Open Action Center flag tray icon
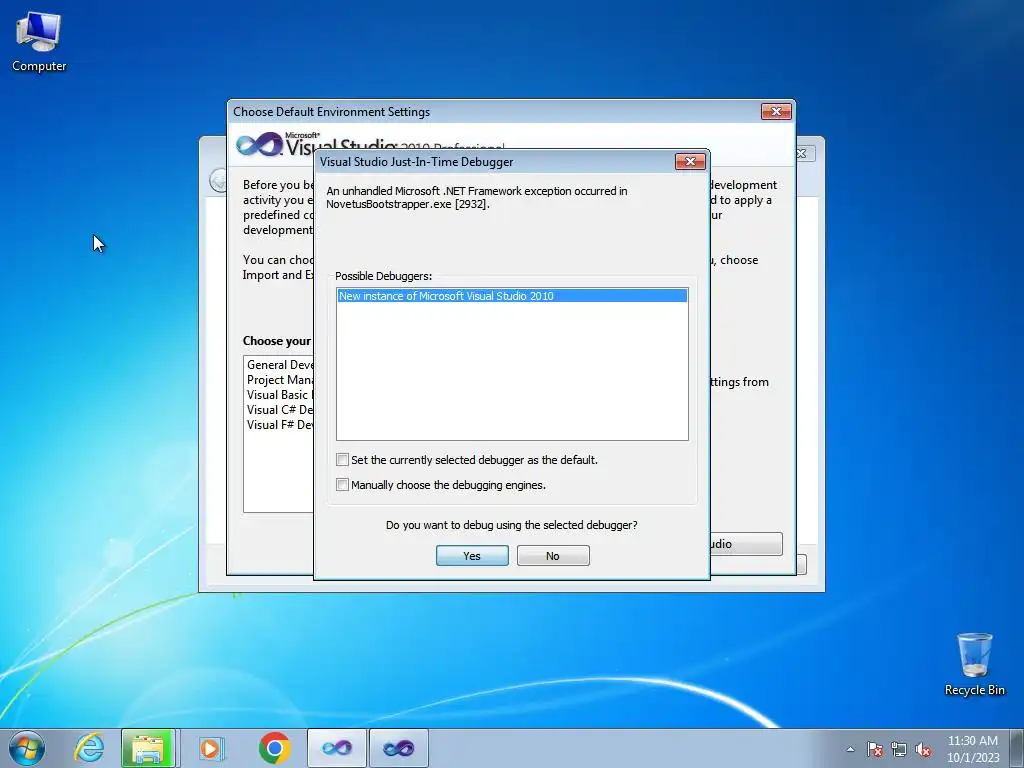 (x=874, y=749)
